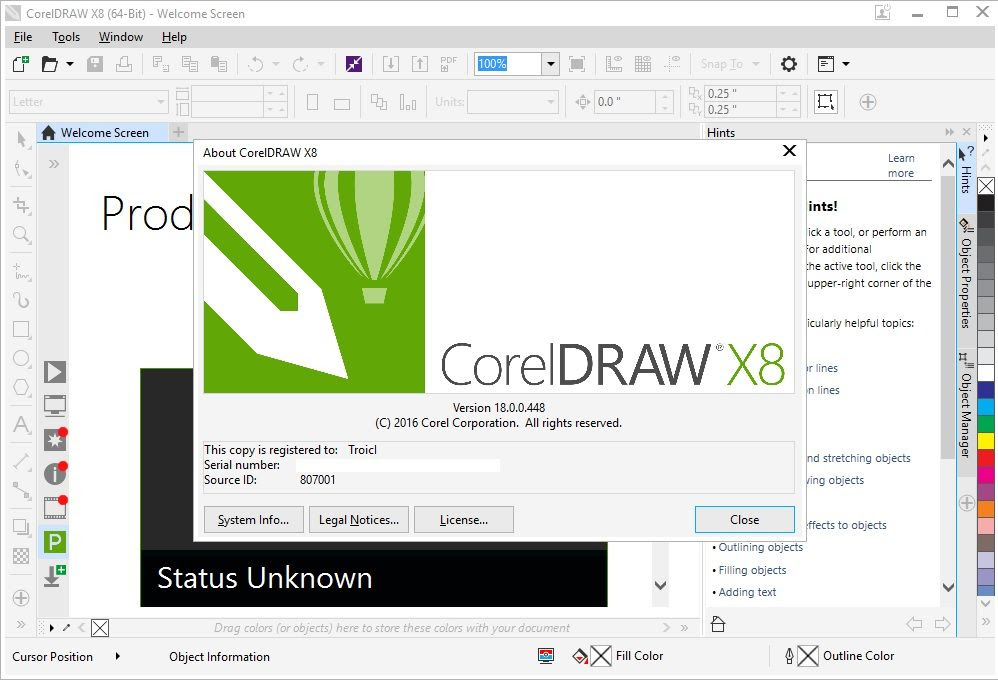998x680 pixels.
Task: Select the Crop tool
Action: coord(22,205)
